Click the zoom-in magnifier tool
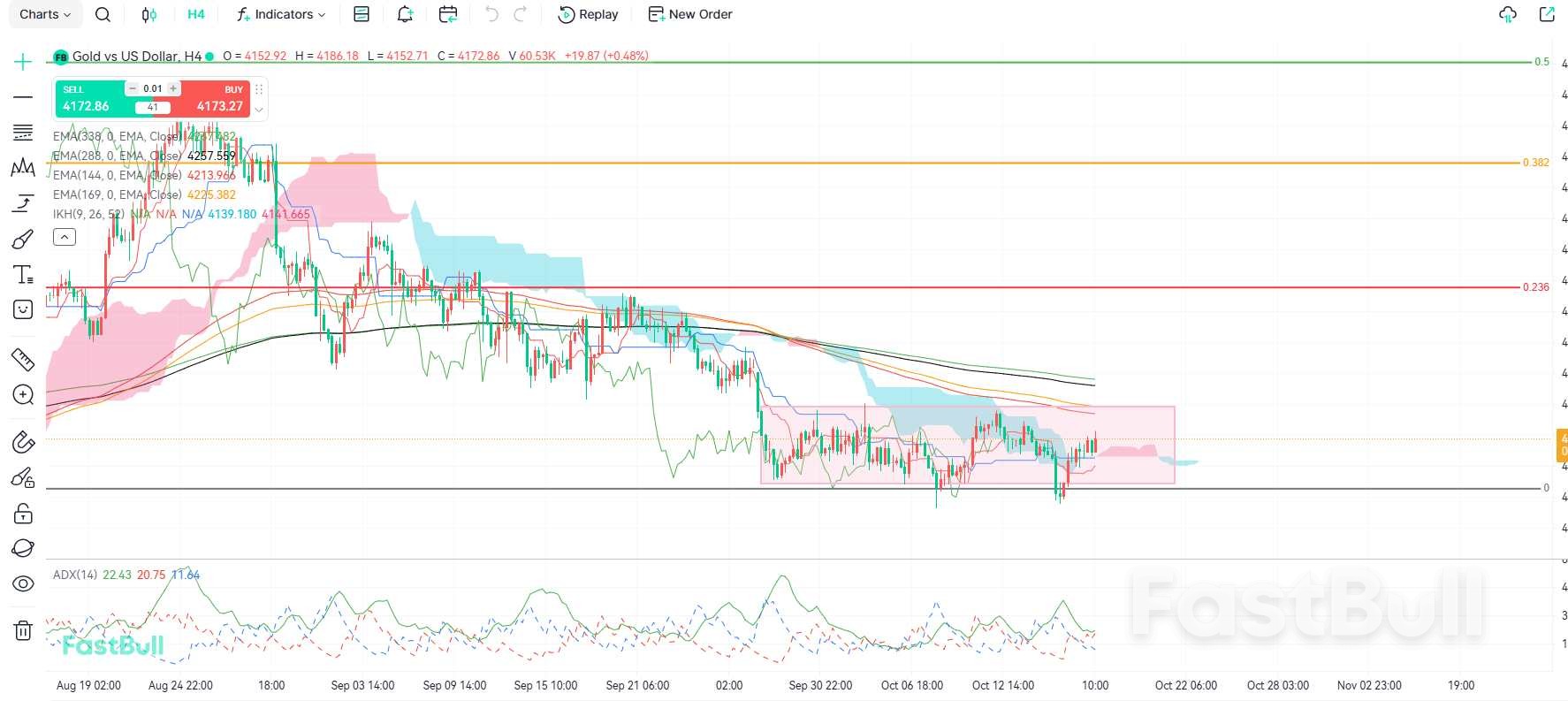The image size is (1568, 701). click(x=23, y=394)
